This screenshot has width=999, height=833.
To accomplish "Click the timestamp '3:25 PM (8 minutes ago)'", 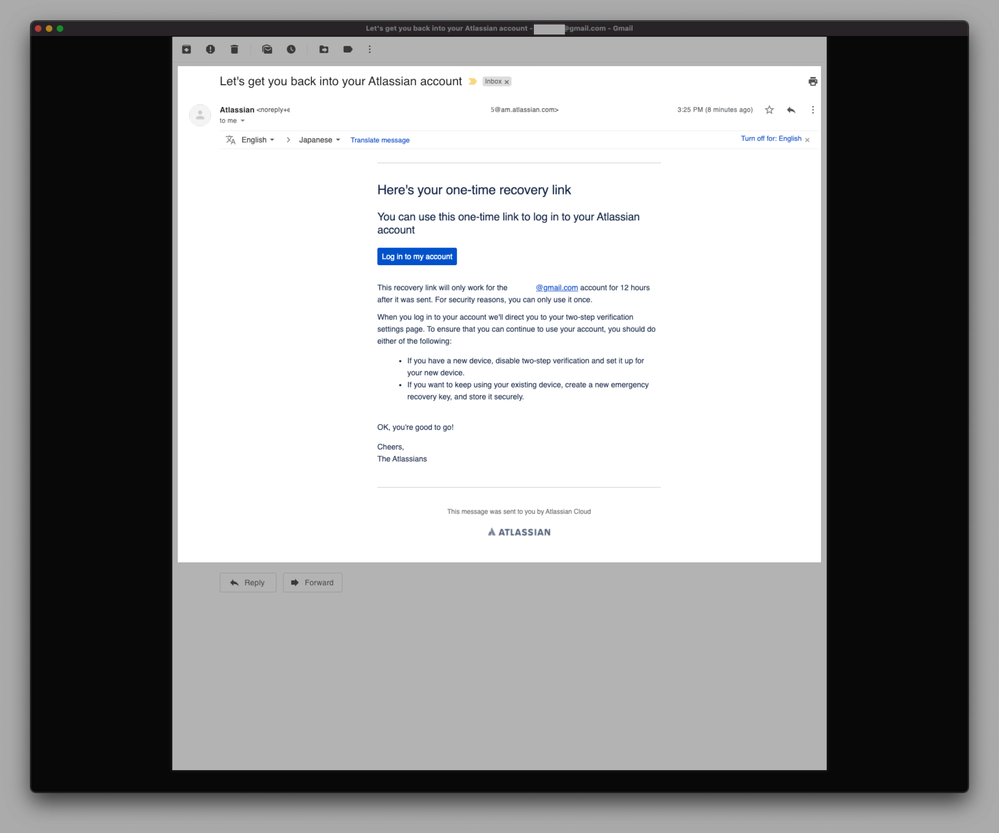I will 715,110.
